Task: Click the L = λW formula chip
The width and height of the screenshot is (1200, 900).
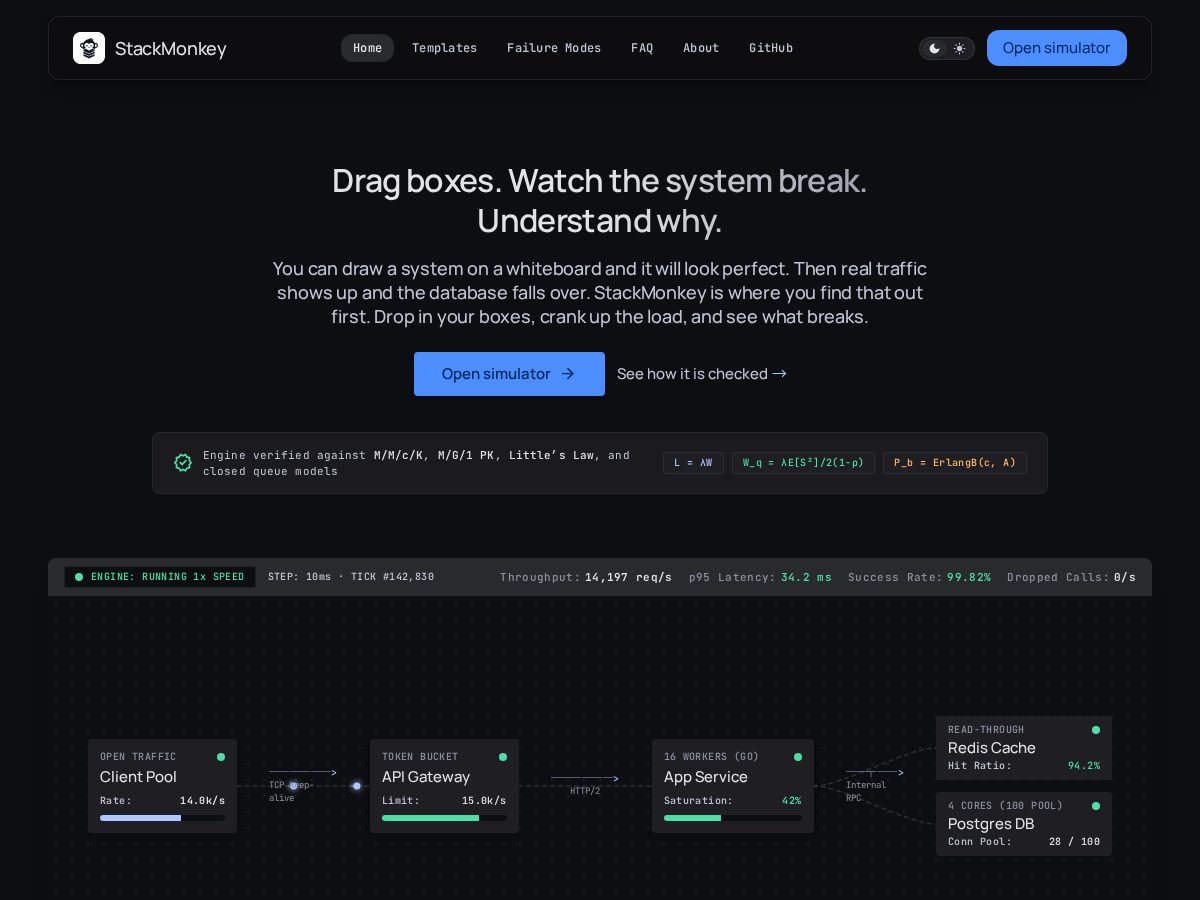Action: (693, 463)
